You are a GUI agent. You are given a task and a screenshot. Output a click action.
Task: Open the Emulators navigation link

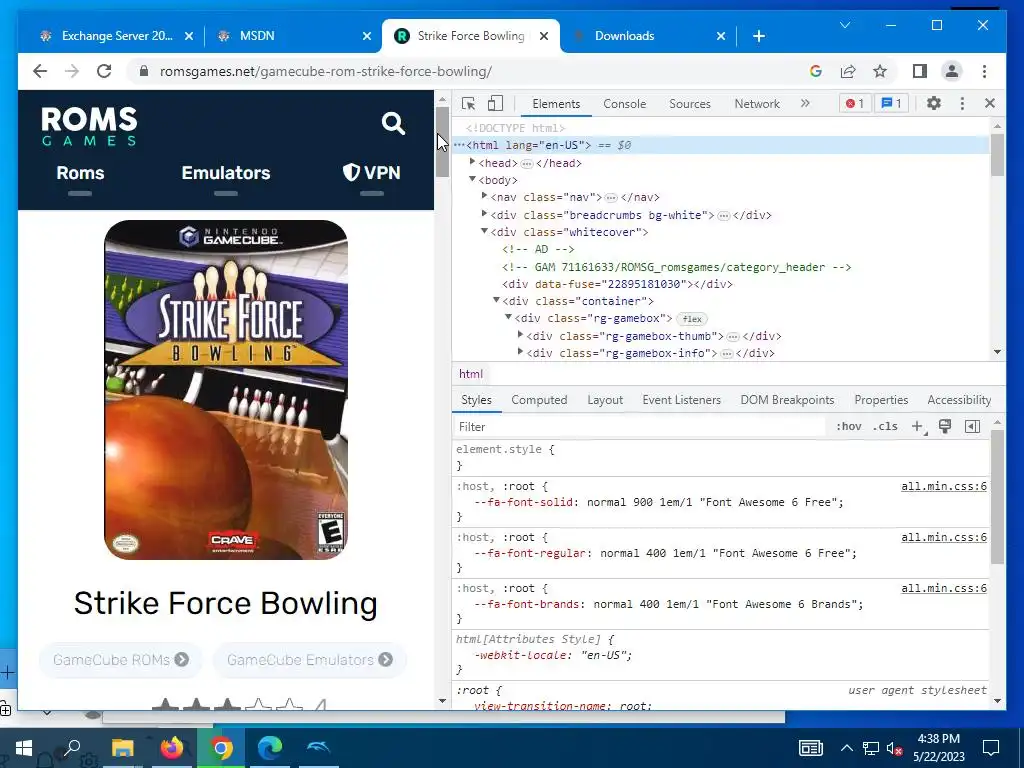point(226,173)
